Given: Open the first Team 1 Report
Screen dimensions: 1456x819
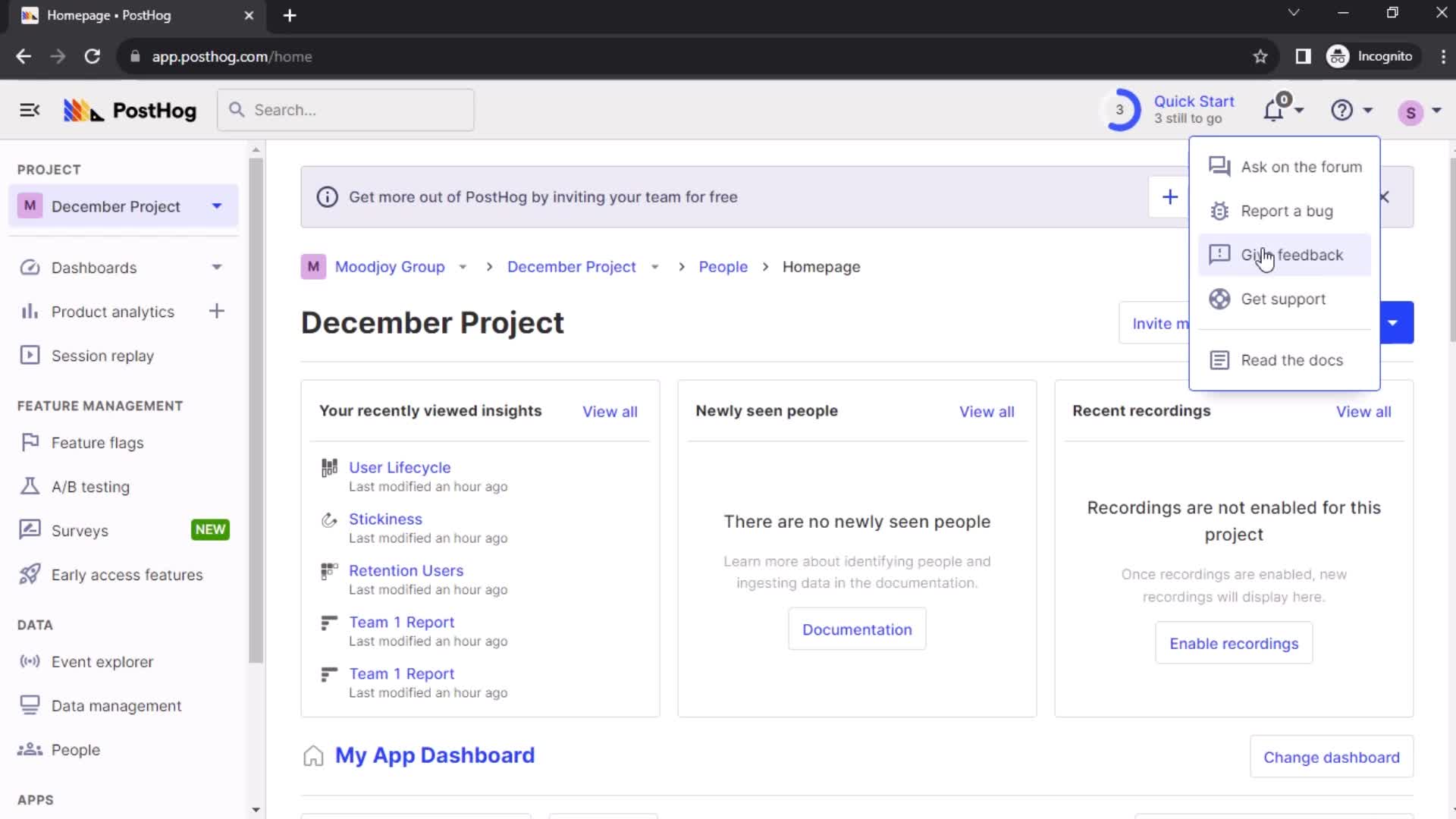Looking at the screenshot, I should (x=401, y=623).
